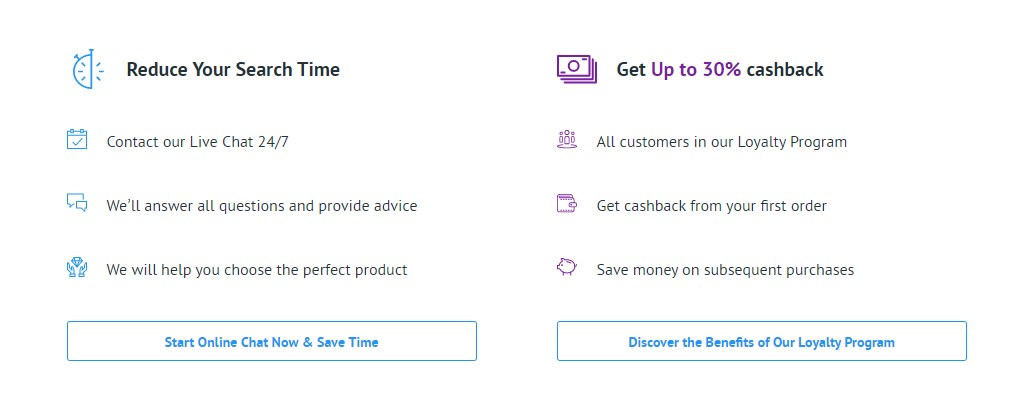Click Get cashback from your first order text
Viewport: 1009px width, 398px height.
[712, 206]
